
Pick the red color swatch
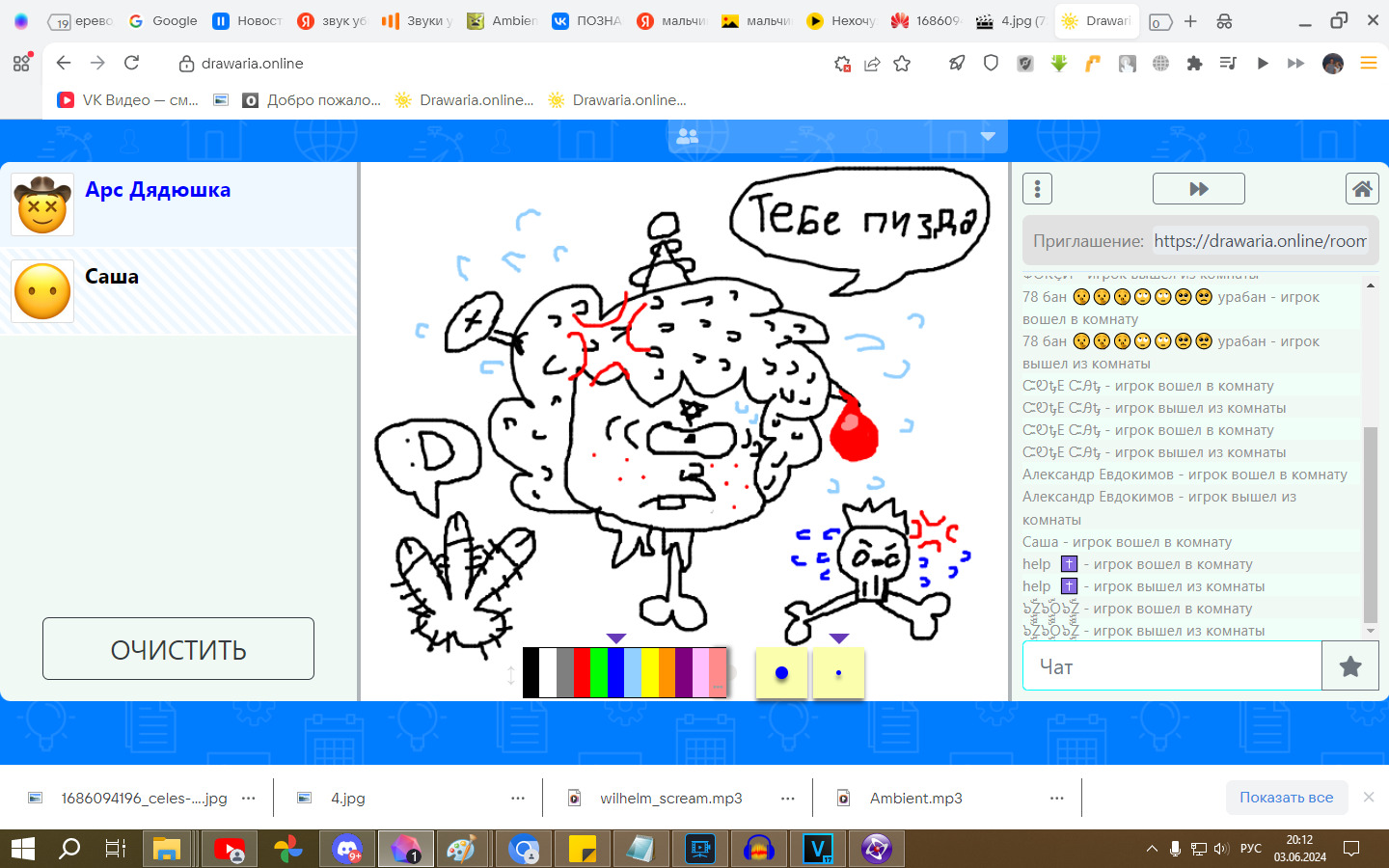(x=582, y=672)
